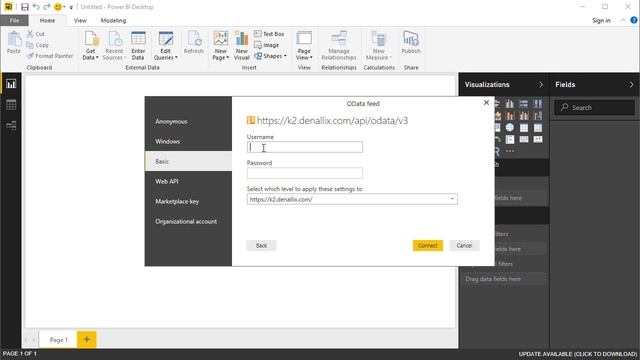Image resolution: width=640 pixels, height=360 pixels.
Task: Switch to Data view in left sidebar
Action: (11, 104)
